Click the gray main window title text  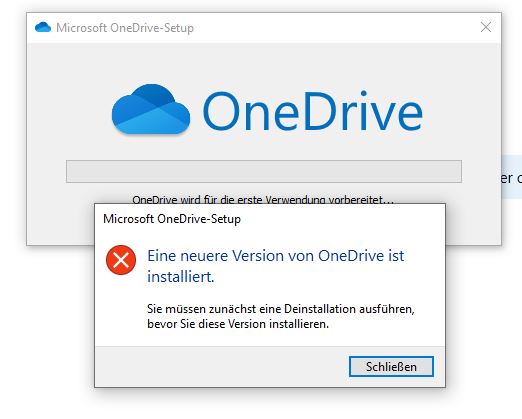(x=125, y=28)
